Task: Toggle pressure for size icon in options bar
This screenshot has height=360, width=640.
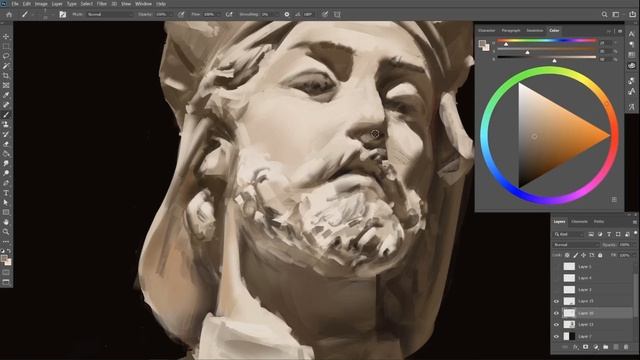Action: pyautogui.click(x=325, y=14)
